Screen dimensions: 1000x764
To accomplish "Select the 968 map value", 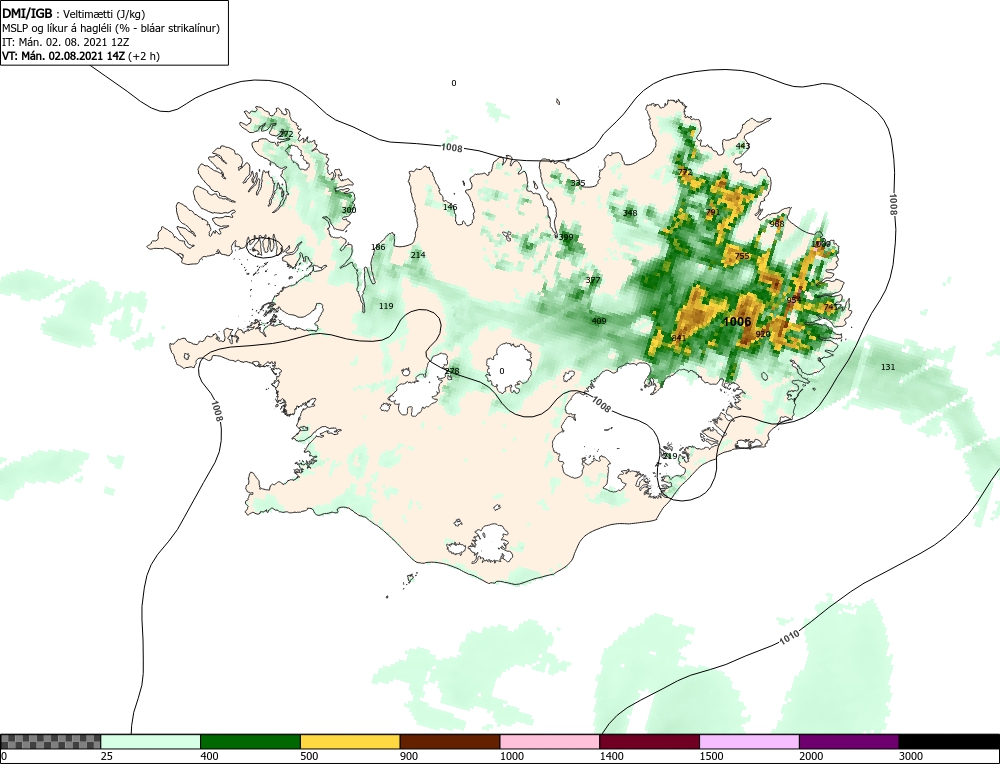I will point(777,224).
